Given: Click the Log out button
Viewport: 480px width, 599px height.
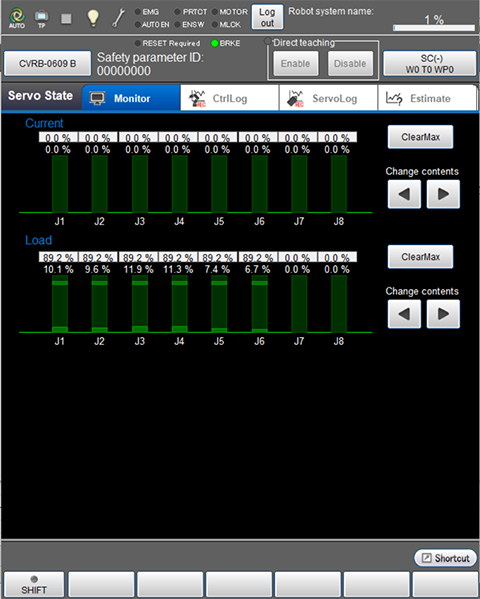Looking at the screenshot, I should tap(267, 17).
